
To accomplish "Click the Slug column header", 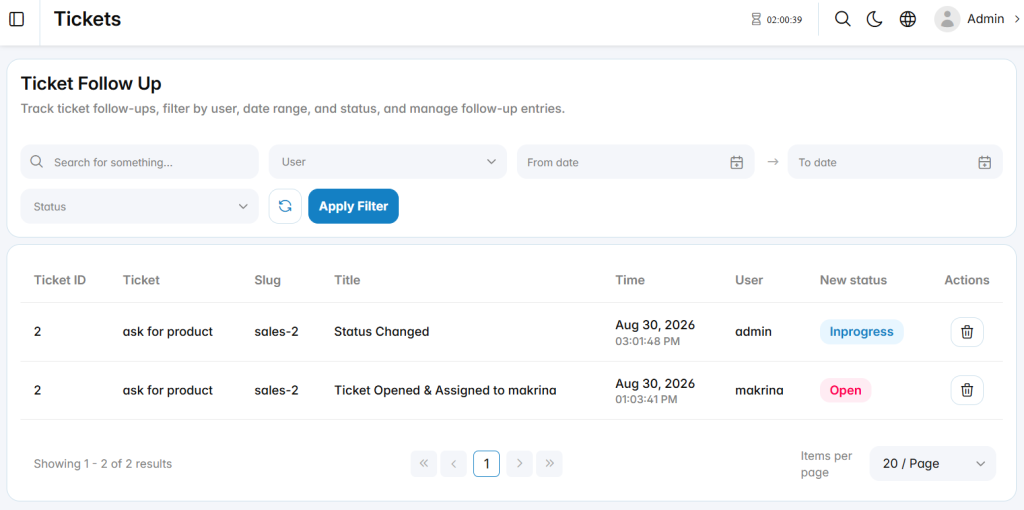I will [268, 280].
